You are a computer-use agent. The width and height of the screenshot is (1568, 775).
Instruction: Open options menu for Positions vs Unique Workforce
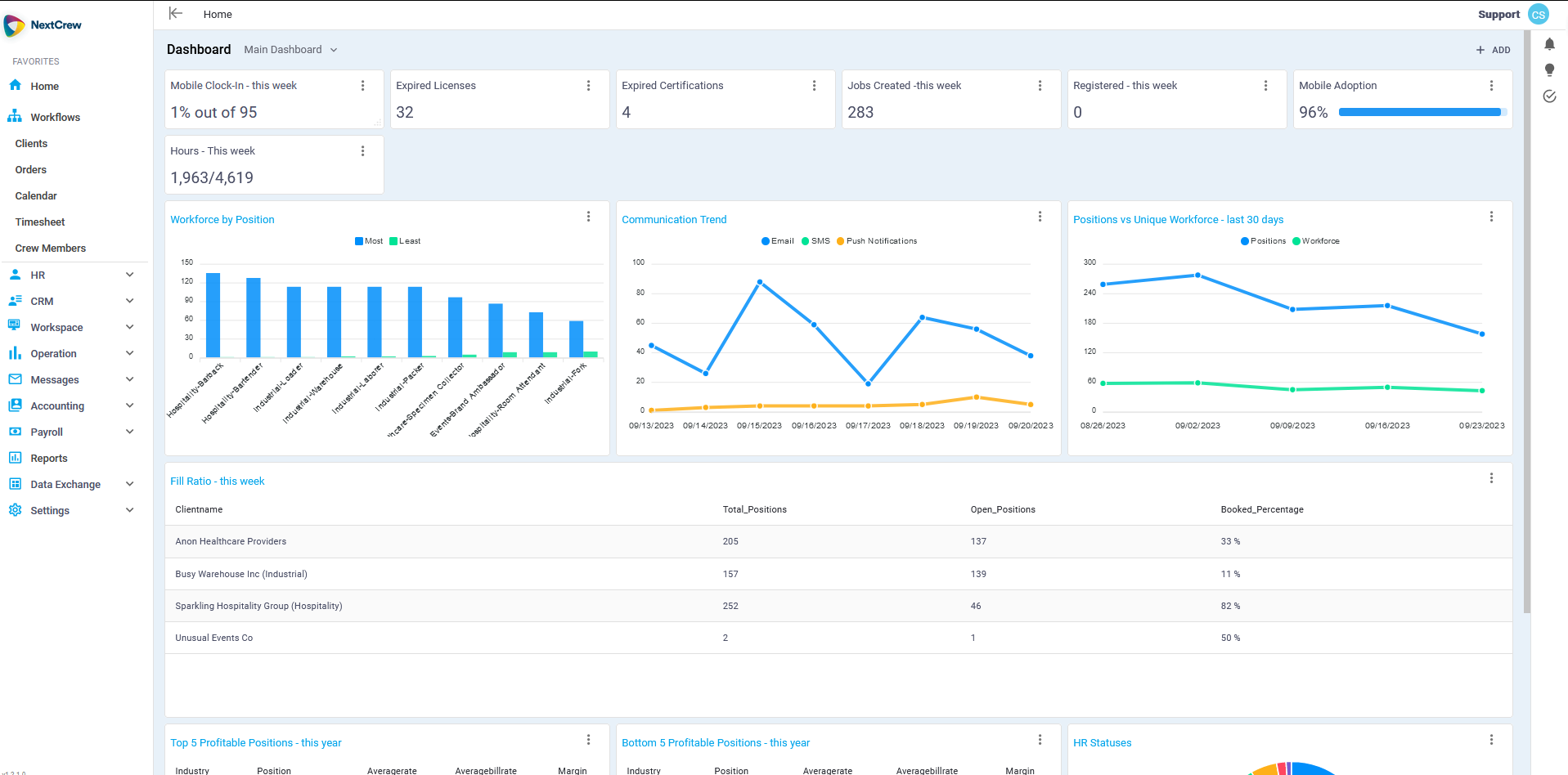1492,217
